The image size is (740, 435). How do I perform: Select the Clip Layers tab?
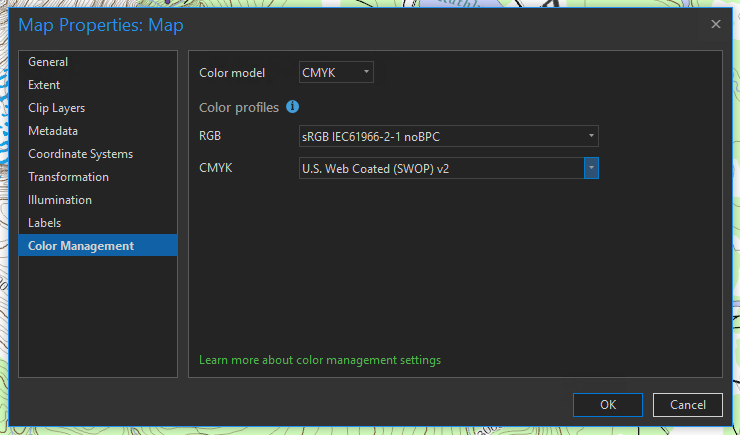click(98, 108)
